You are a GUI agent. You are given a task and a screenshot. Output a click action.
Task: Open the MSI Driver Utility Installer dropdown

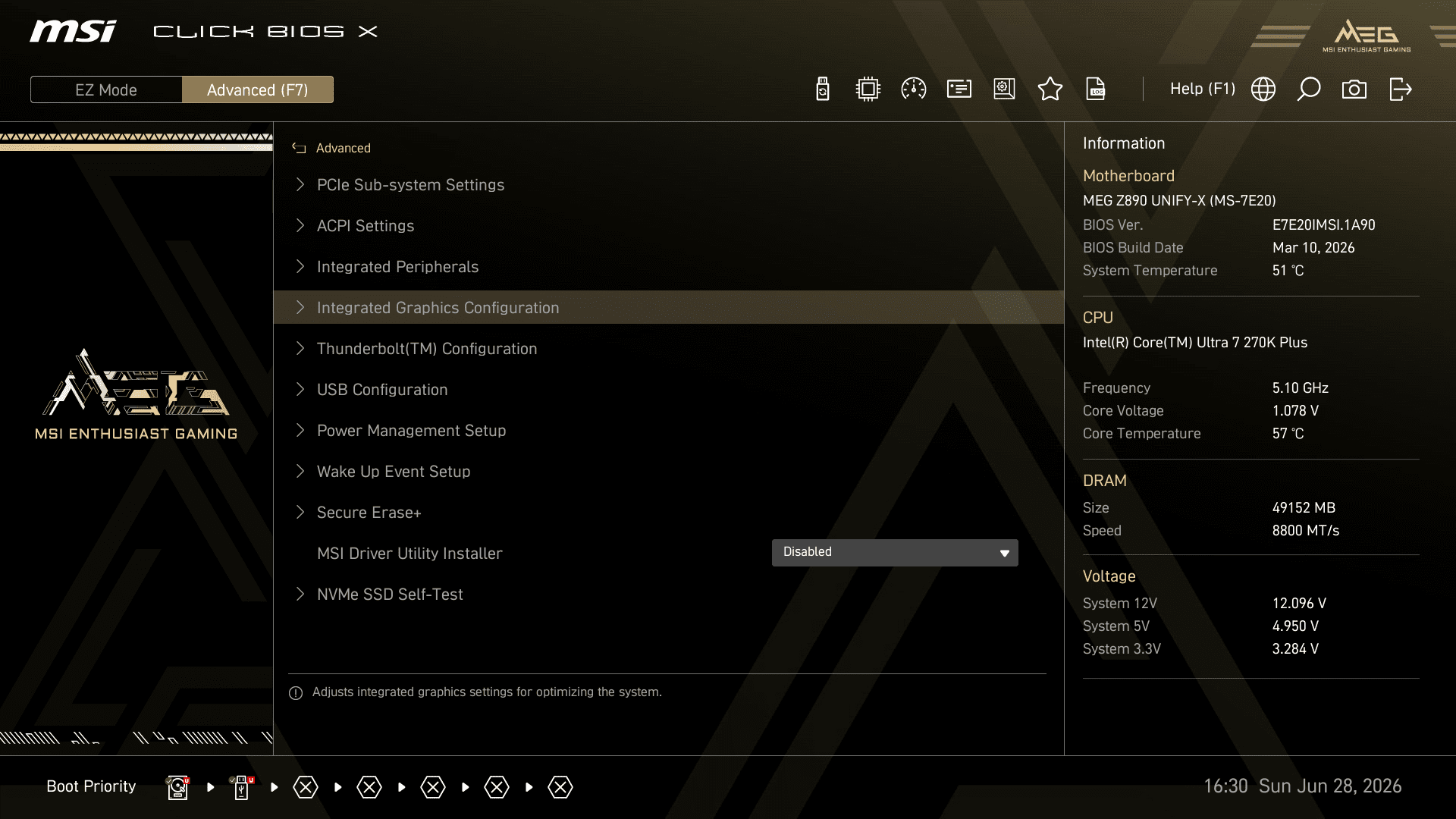tap(895, 553)
